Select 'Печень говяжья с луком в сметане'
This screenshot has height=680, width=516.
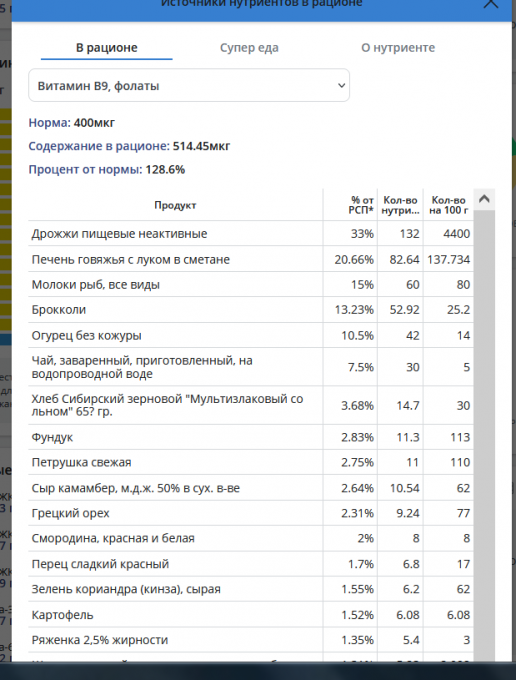(251, 259)
